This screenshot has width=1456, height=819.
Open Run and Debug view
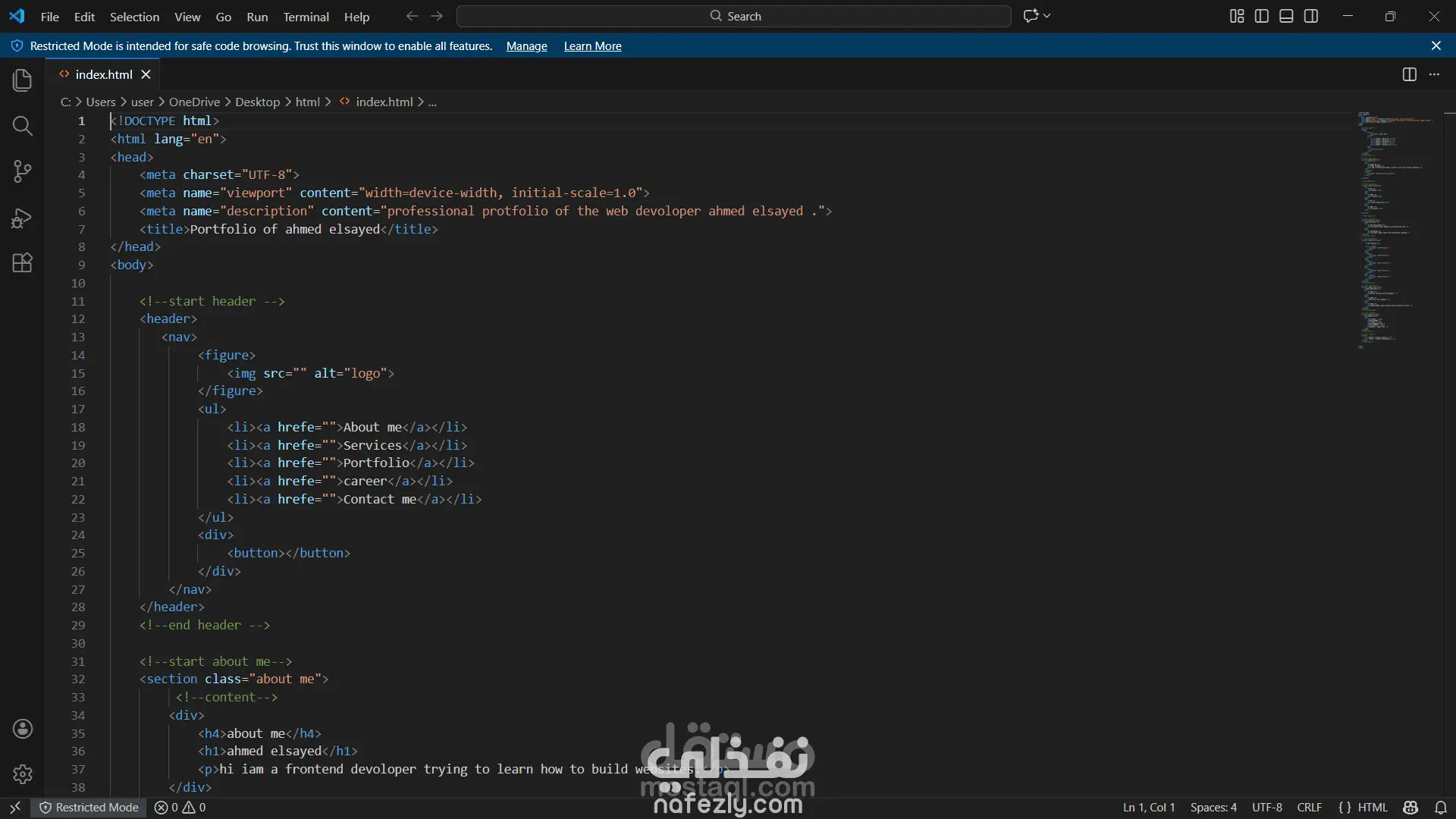coord(23,218)
